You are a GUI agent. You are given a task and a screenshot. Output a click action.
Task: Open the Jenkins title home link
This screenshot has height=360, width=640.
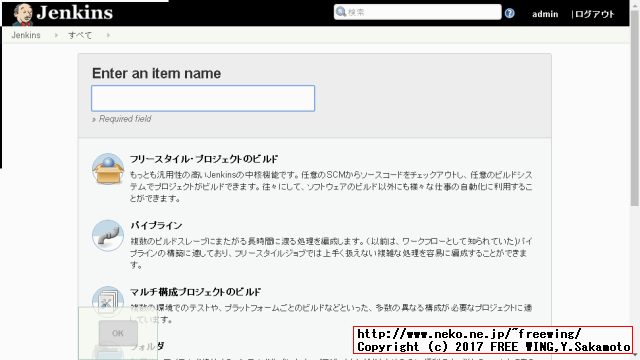click(75, 13)
